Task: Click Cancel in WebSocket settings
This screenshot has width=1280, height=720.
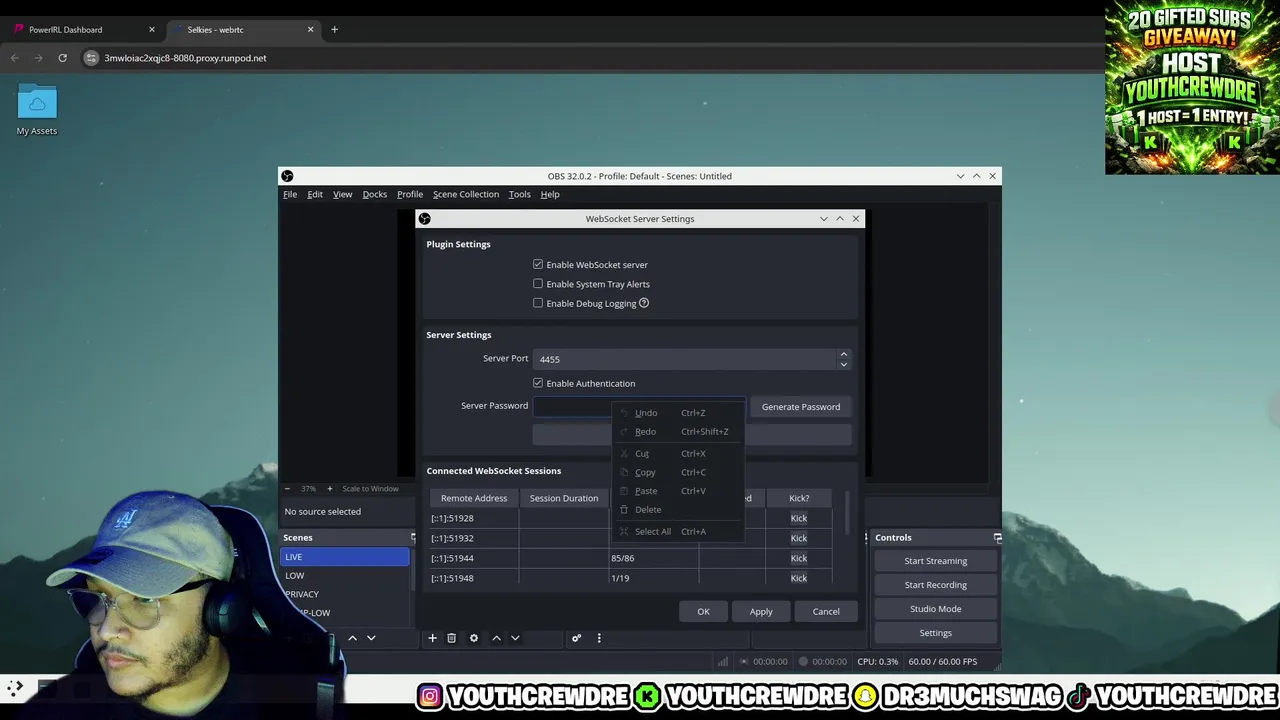Action: (x=826, y=611)
